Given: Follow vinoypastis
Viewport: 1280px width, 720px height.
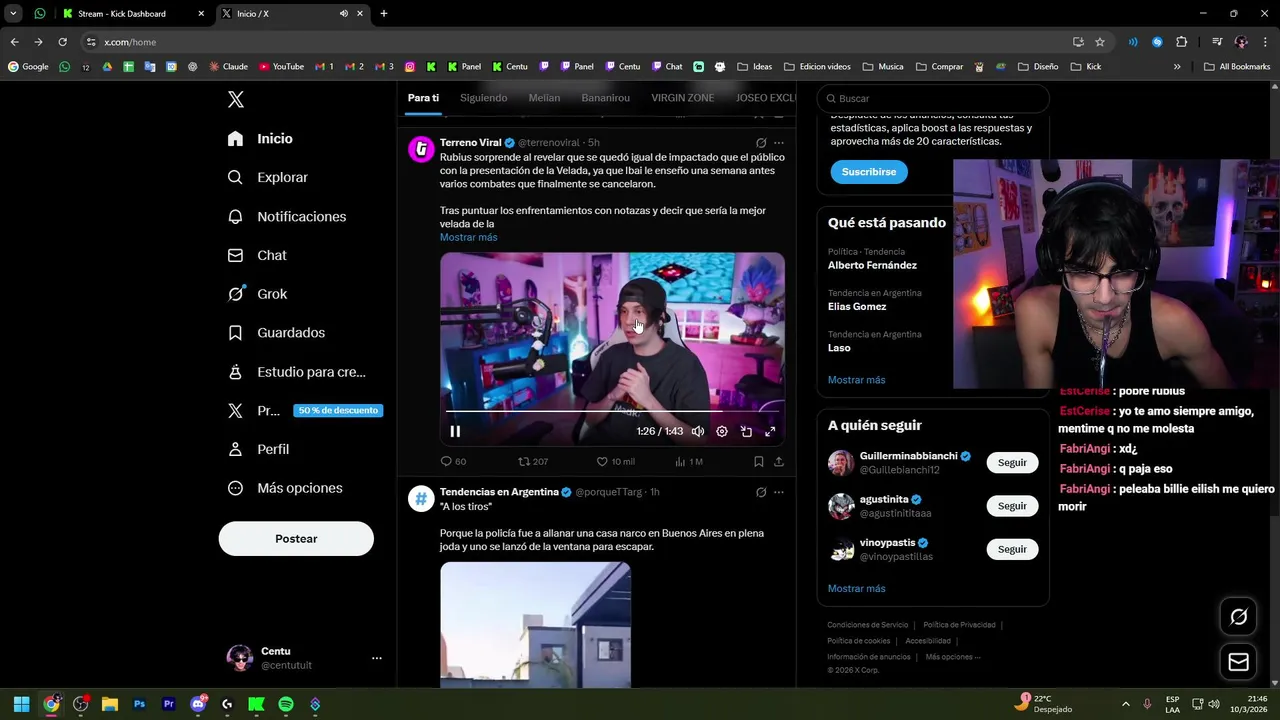Looking at the screenshot, I should click(x=1012, y=549).
